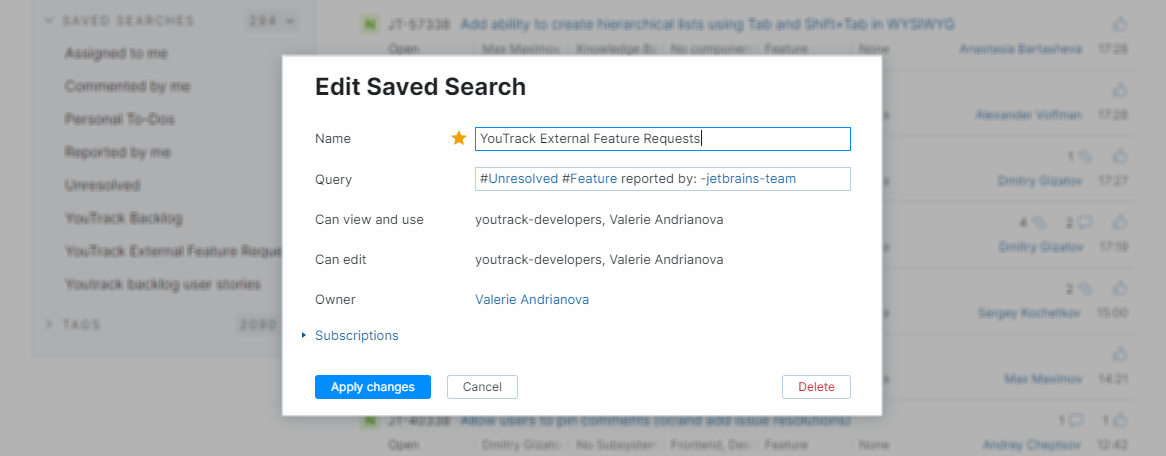Image resolution: width=1166 pixels, height=456 pixels.
Task: Delete this saved search
Action: (x=816, y=387)
